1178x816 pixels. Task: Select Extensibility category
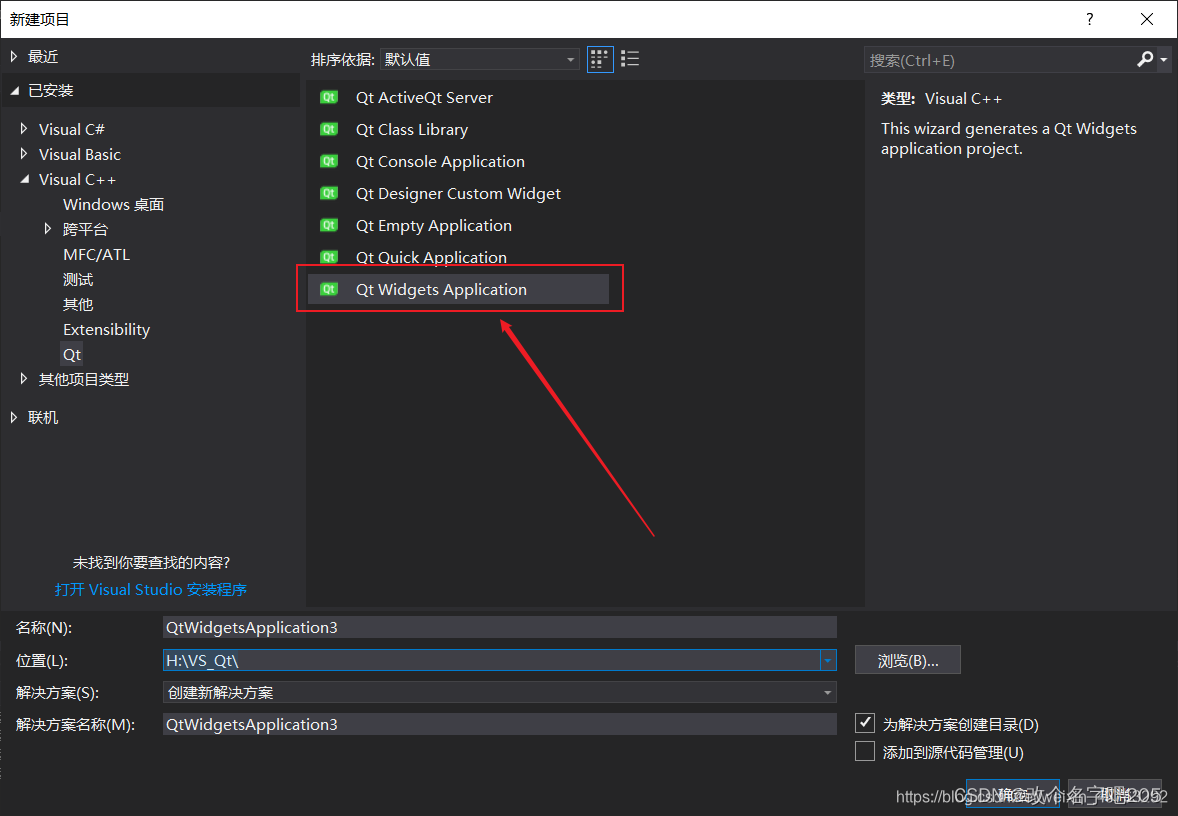[107, 330]
